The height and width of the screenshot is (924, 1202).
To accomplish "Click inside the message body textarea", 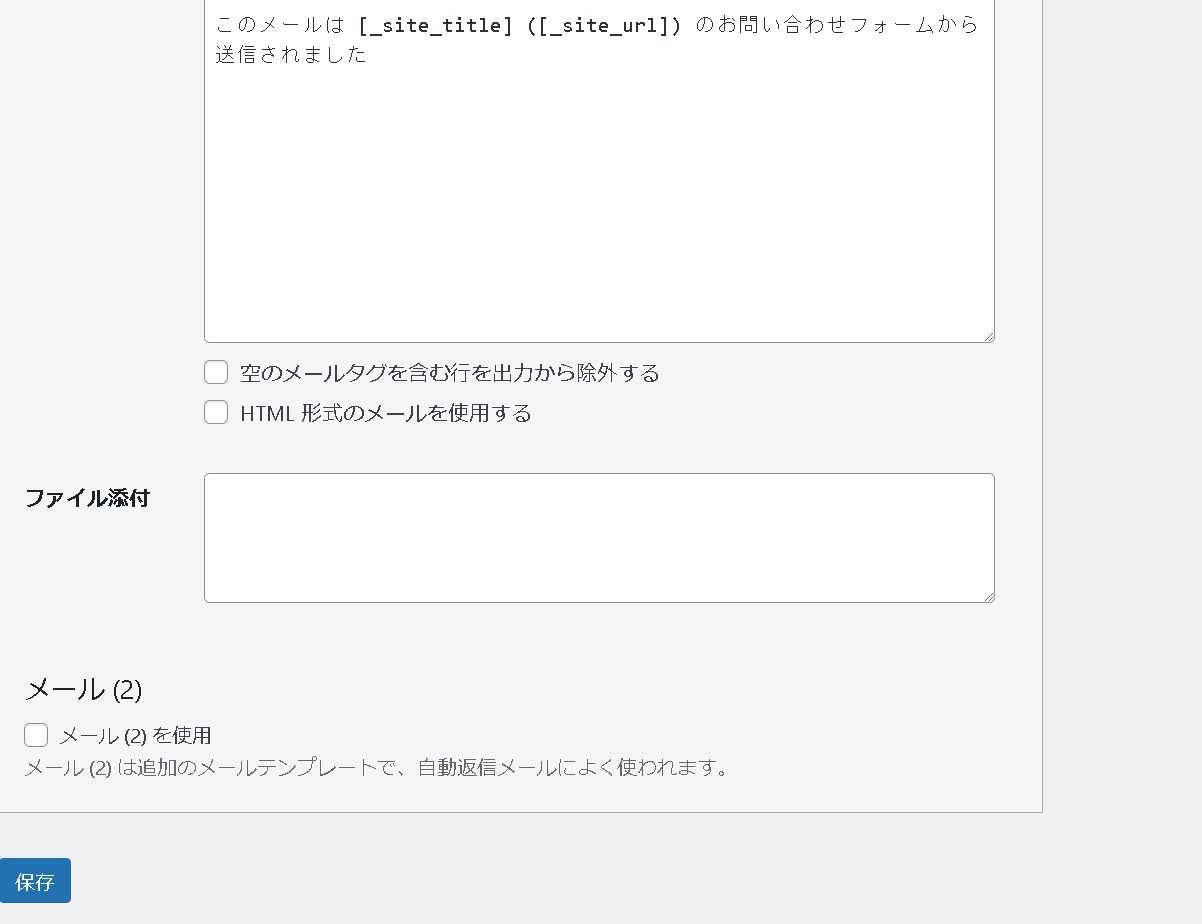I will (x=600, y=180).
